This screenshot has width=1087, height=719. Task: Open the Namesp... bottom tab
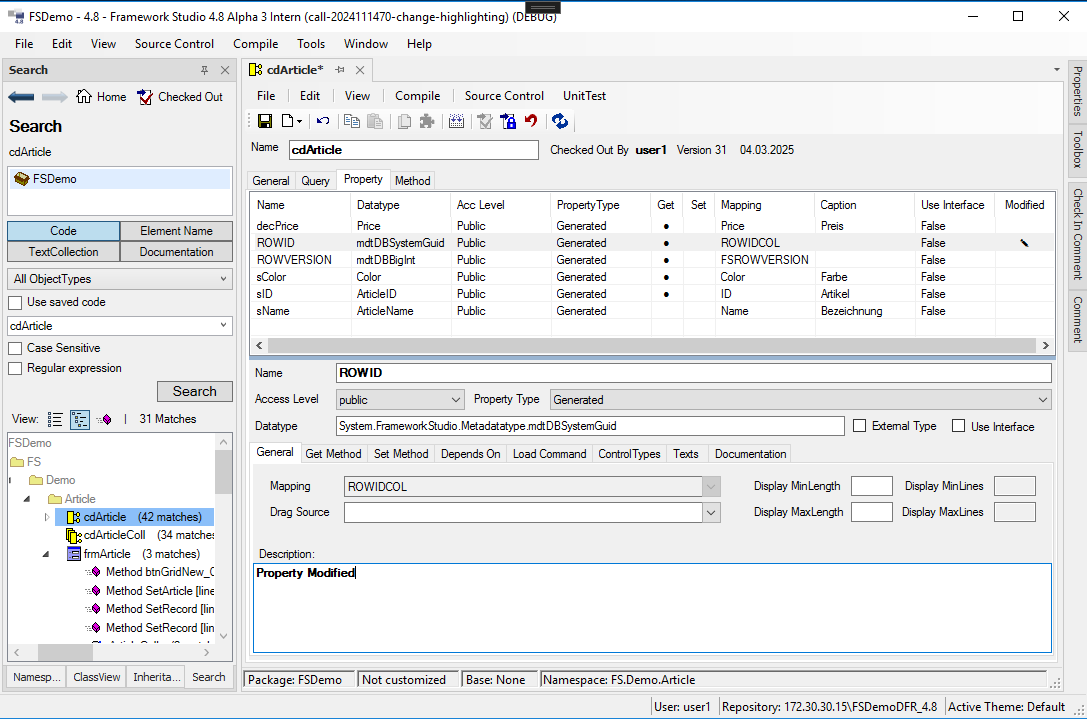[37, 677]
